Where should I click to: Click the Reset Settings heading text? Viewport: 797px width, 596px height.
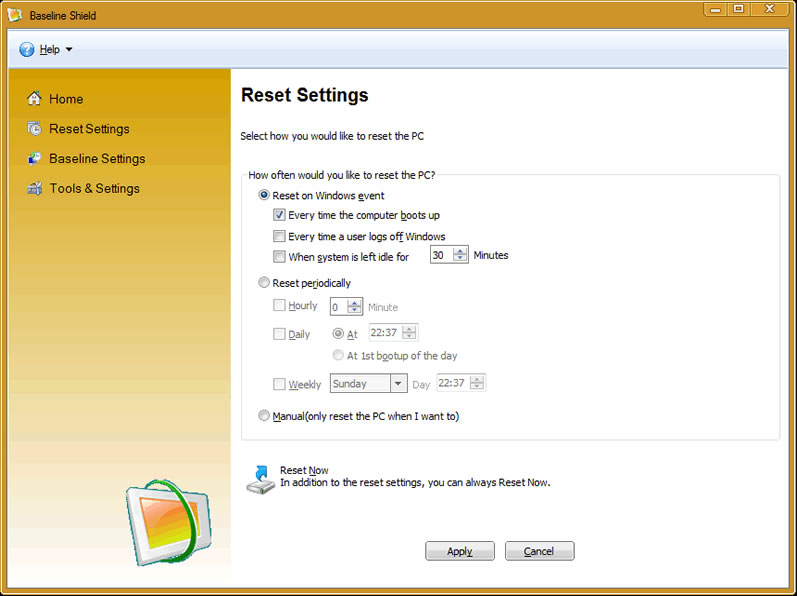click(x=304, y=95)
